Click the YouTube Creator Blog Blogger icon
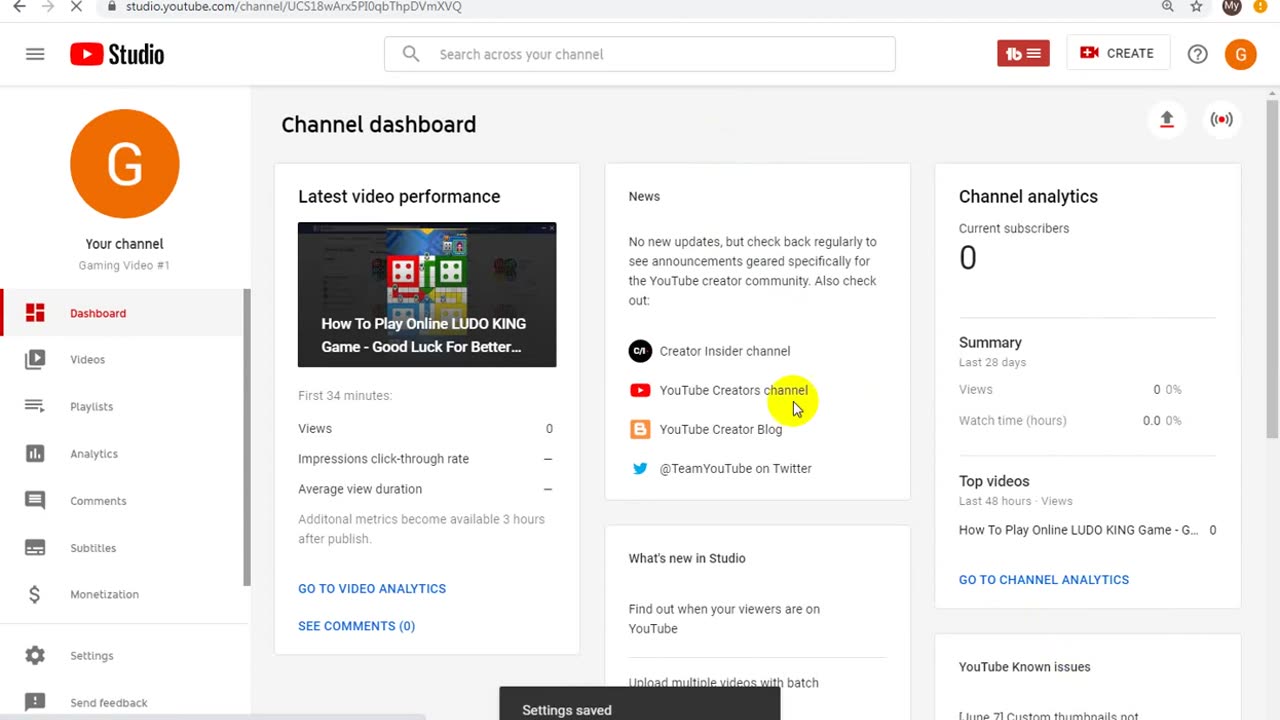This screenshot has height=720, width=1280. [640, 429]
